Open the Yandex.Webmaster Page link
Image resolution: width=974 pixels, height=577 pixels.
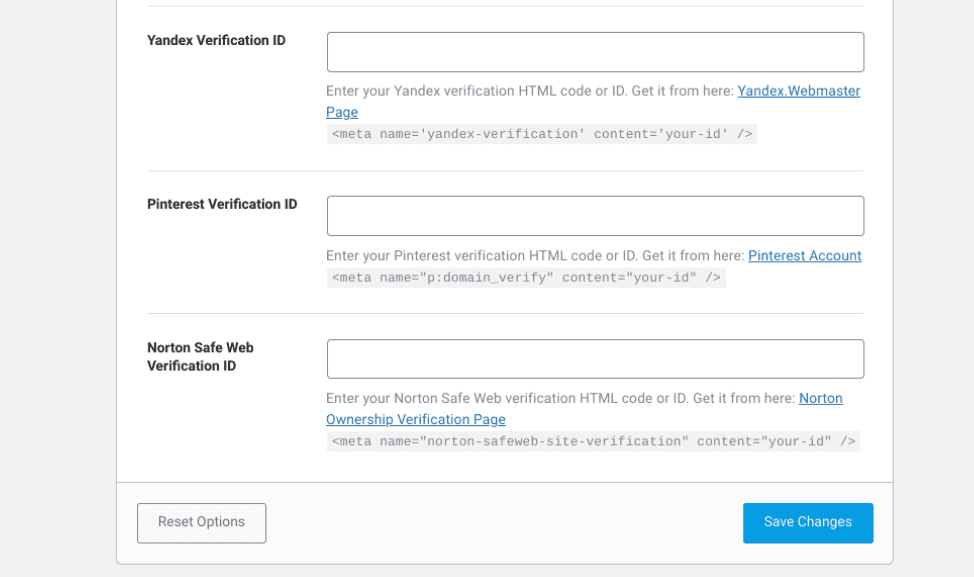point(798,91)
